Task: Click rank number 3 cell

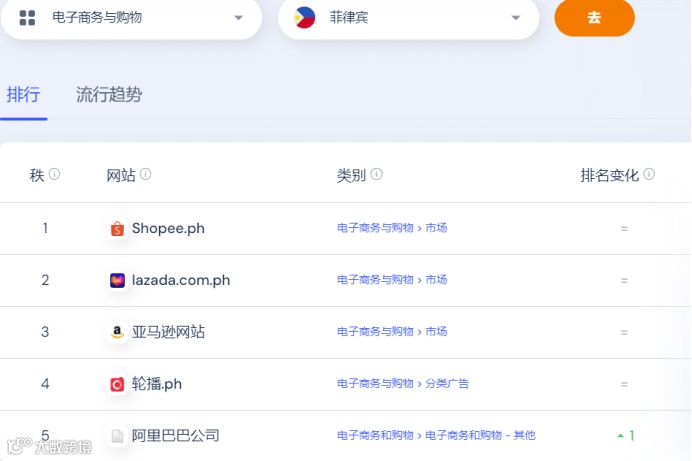Action: click(x=45, y=332)
